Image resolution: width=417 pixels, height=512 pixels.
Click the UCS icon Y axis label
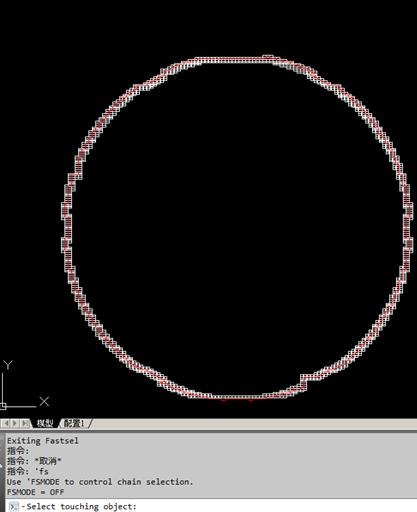click(8, 365)
